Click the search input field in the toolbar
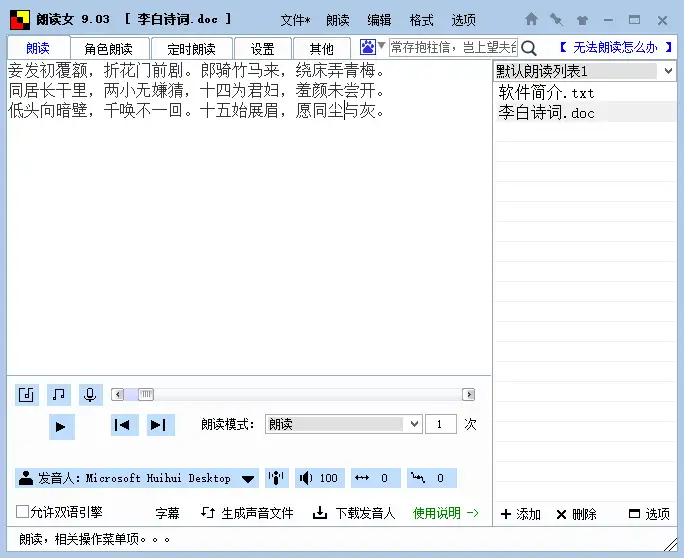Screen dimensions: 684x558 pos(453,47)
